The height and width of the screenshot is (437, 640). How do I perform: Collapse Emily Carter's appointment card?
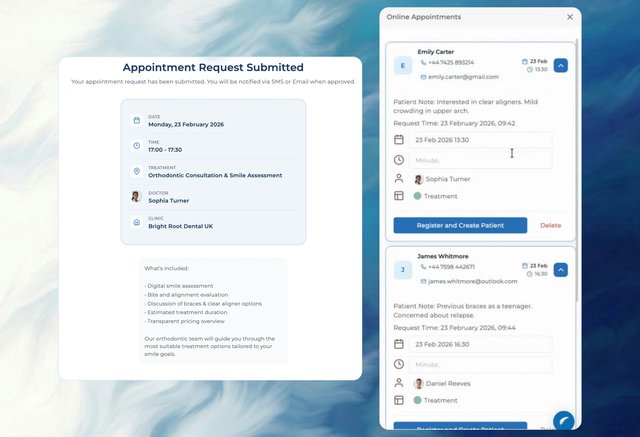pyautogui.click(x=560, y=65)
